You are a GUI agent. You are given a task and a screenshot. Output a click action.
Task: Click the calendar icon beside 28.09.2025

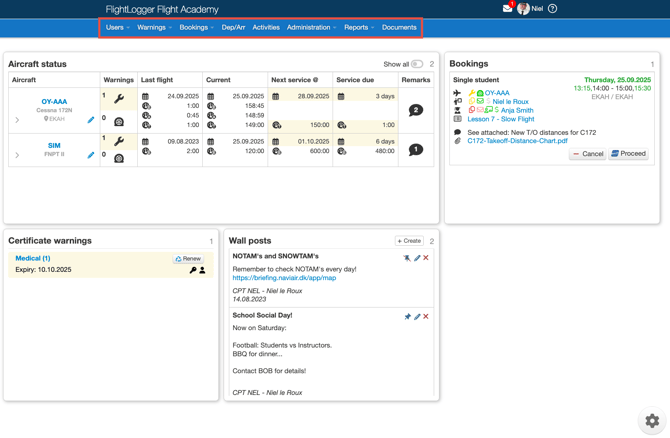276,97
